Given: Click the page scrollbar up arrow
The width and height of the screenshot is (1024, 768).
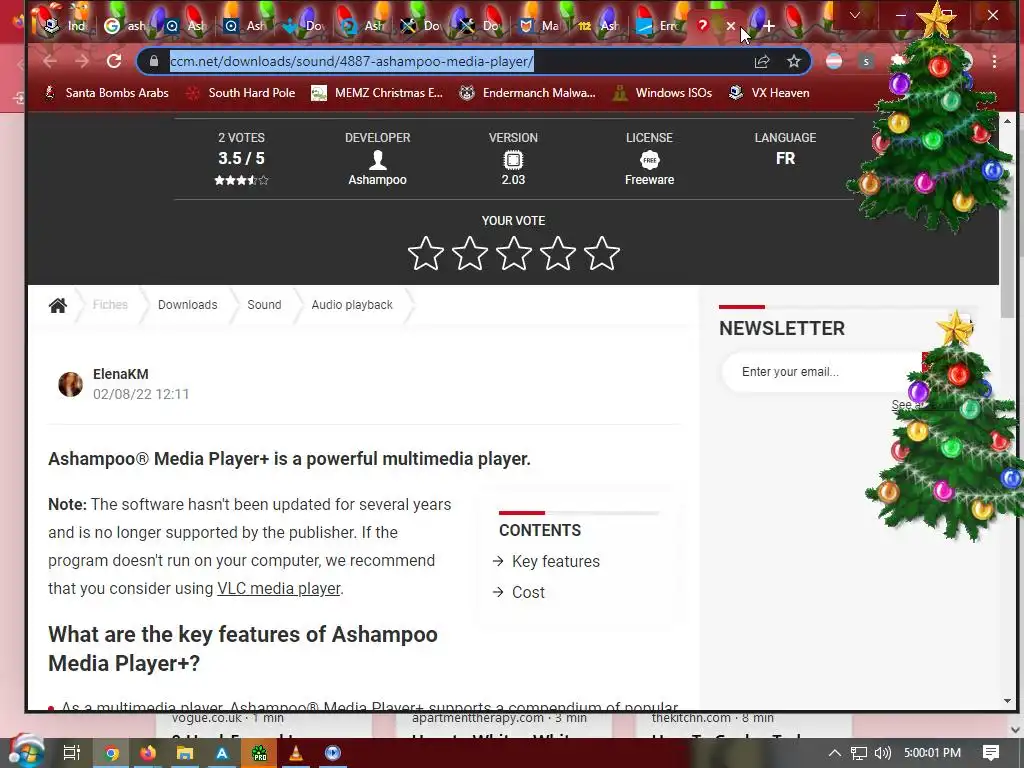Looking at the screenshot, I should (x=1007, y=121).
